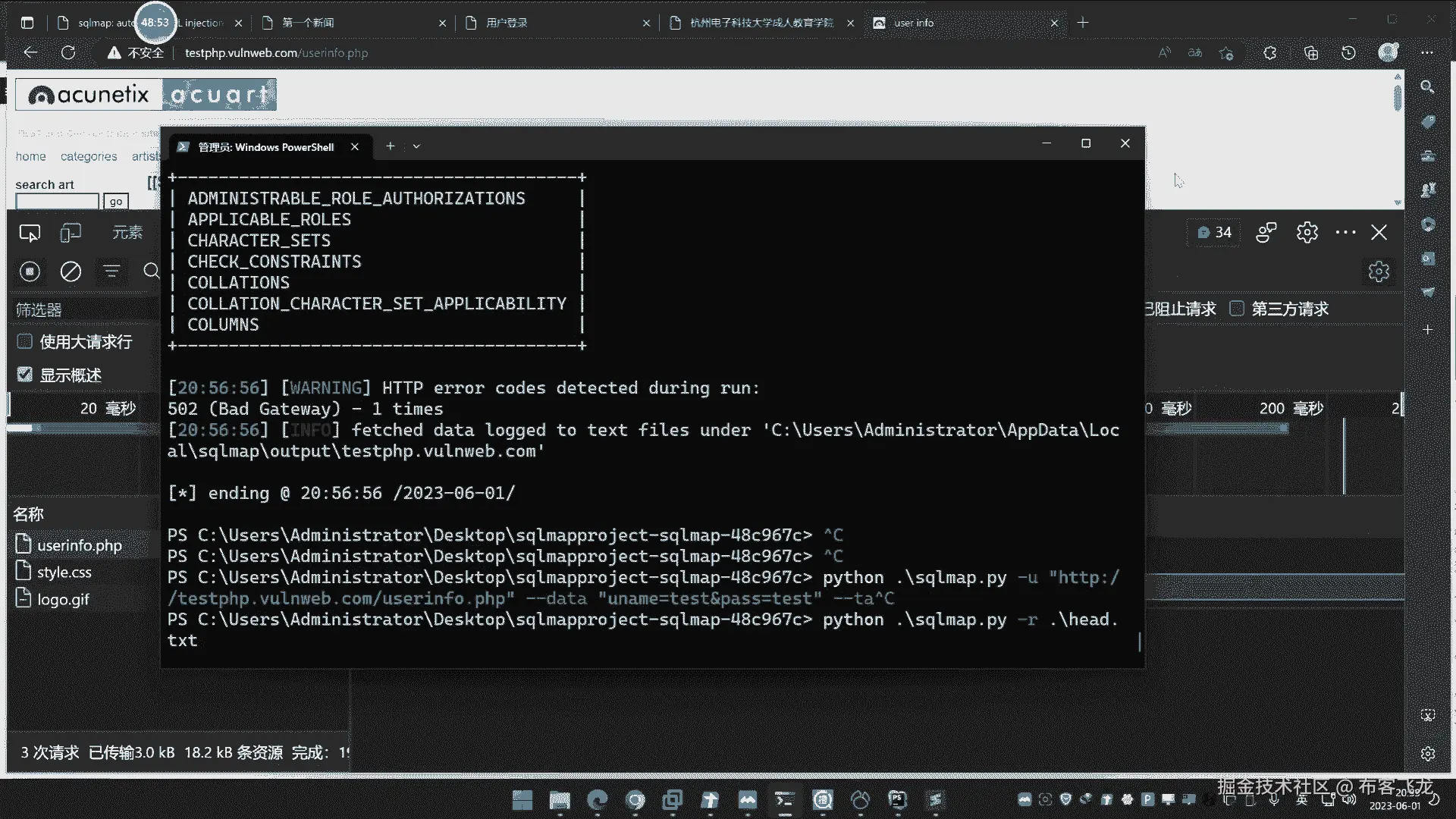Open PowerShell new tab dropdown chevron
1456x819 pixels.
(x=416, y=146)
